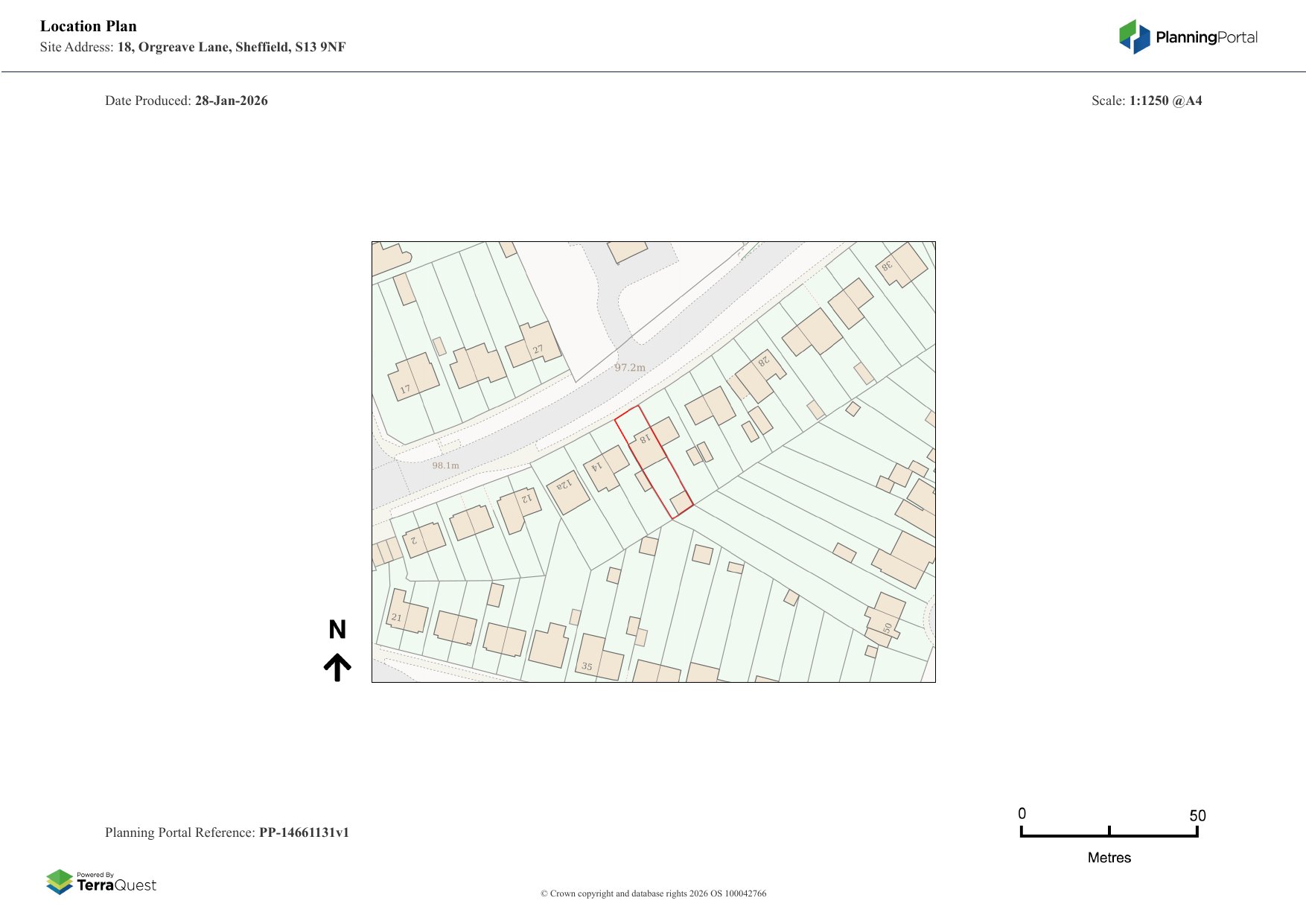Click the scale text 1:1250 @A4
Screen dimensions: 1306x924
point(1165,101)
